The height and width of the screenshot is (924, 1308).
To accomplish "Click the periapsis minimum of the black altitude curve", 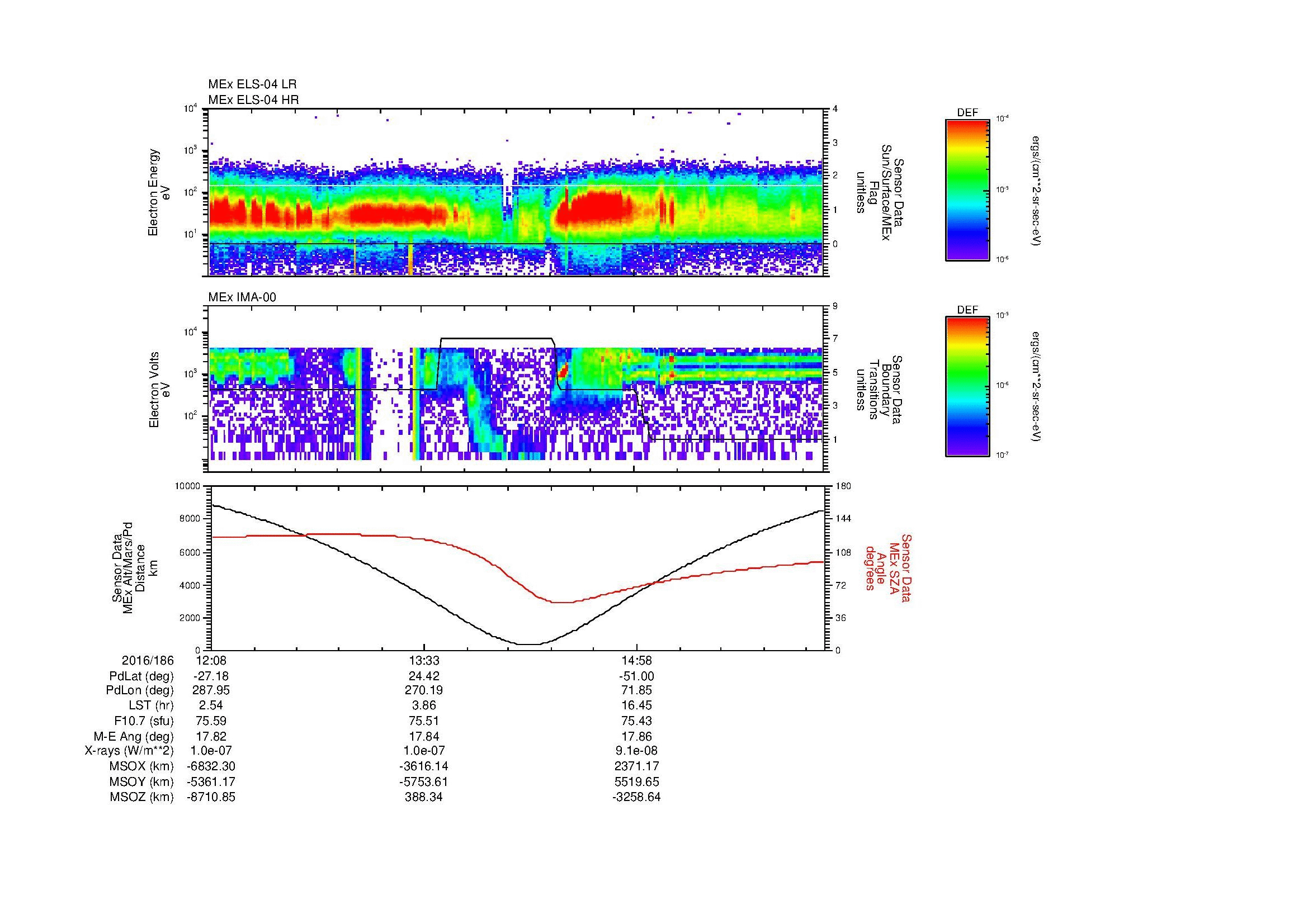I will [x=528, y=645].
